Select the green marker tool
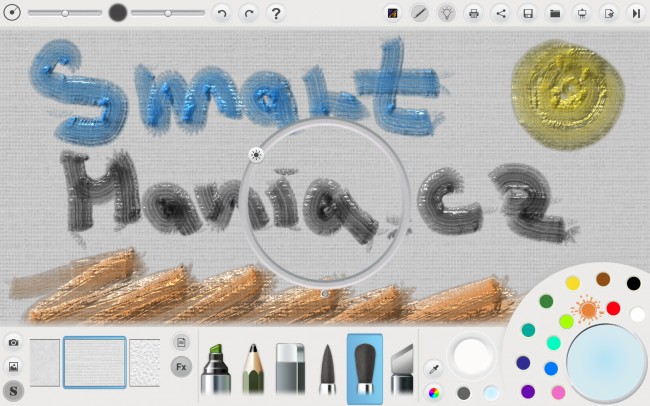650x406 pixels. click(x=216, y=369)
